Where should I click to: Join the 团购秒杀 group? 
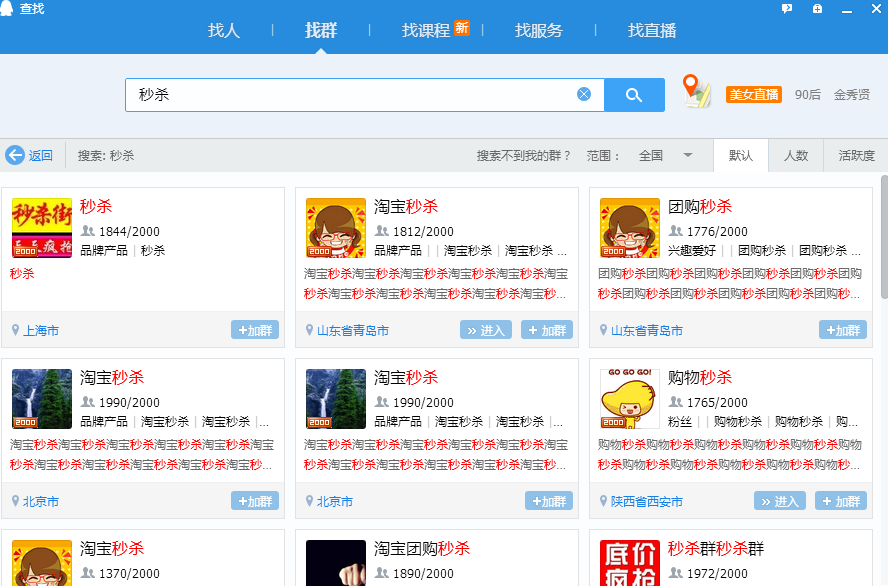[x=843, y=330]
